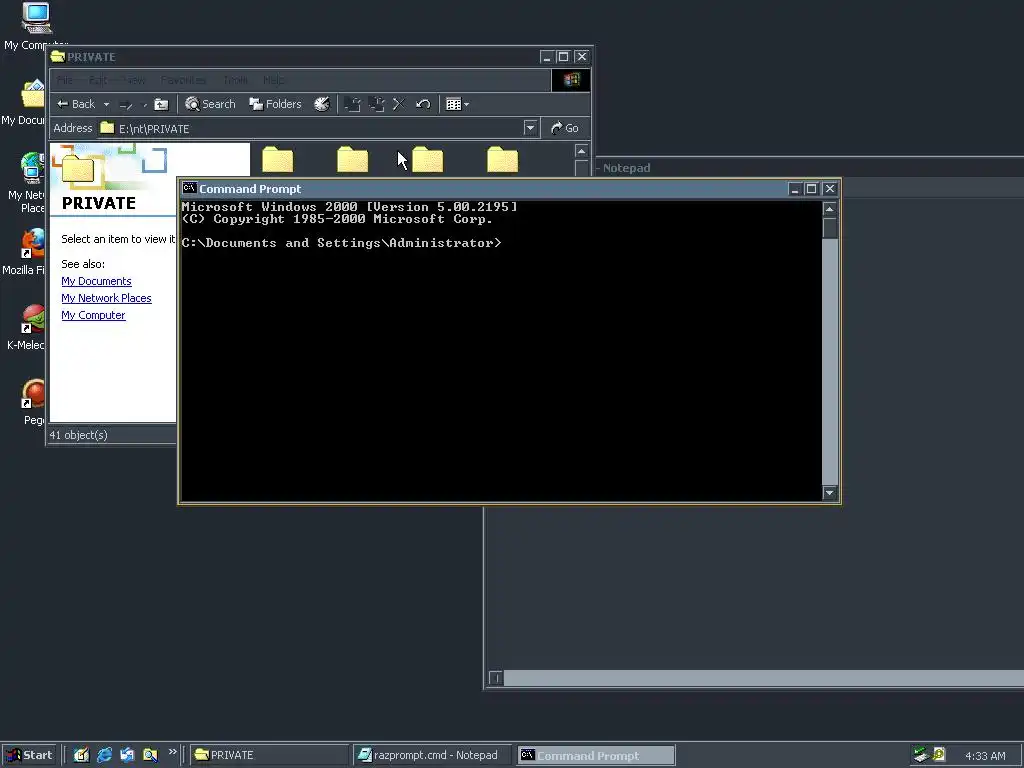This screenshot has height=768, width=1024.
Task: Minimize the Command Prompt window
Action: [x=794, y=189]
